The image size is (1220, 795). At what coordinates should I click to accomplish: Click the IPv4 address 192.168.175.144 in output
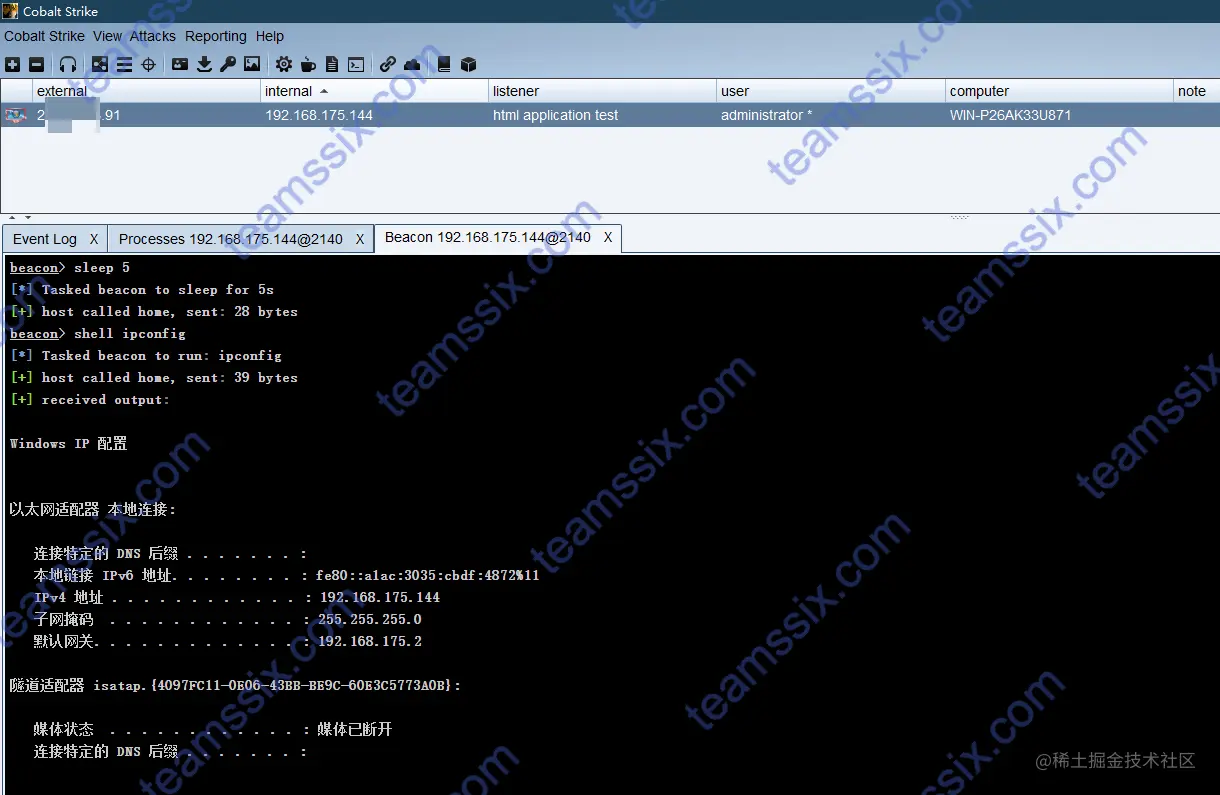[x=380, y=597]
